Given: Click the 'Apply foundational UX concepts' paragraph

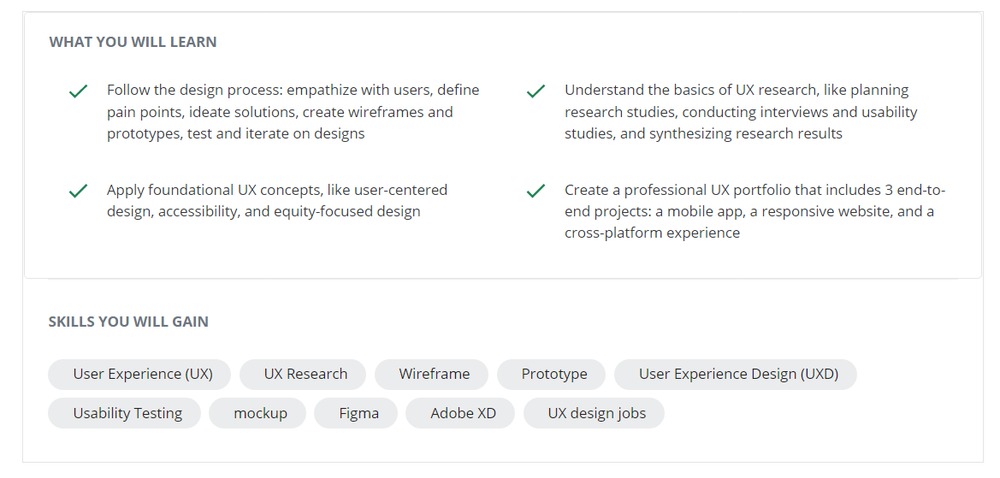Looking at the screenshot, I should coord(277,200).
